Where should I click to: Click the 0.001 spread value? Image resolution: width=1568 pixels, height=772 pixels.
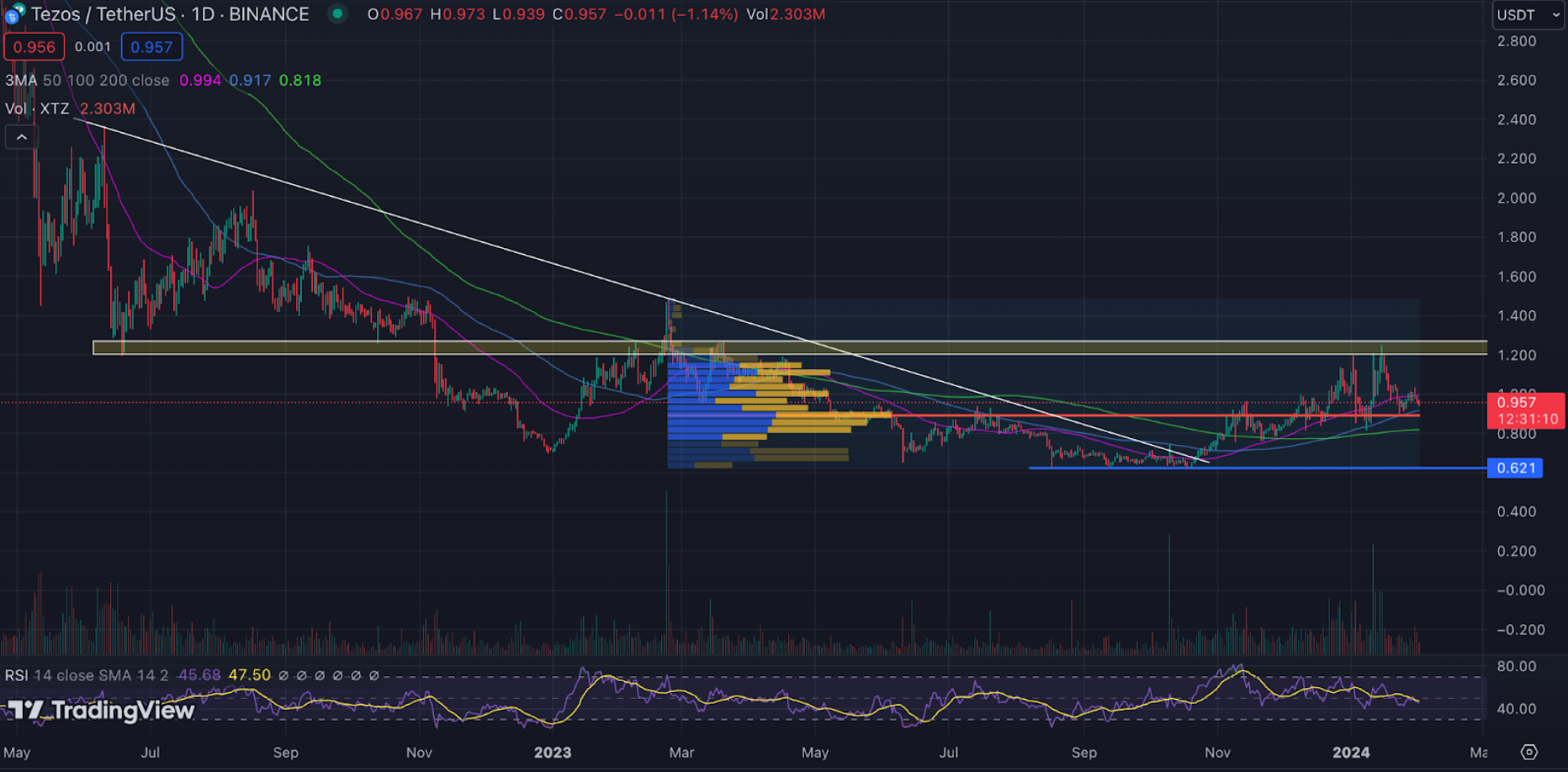coord(93,47)
